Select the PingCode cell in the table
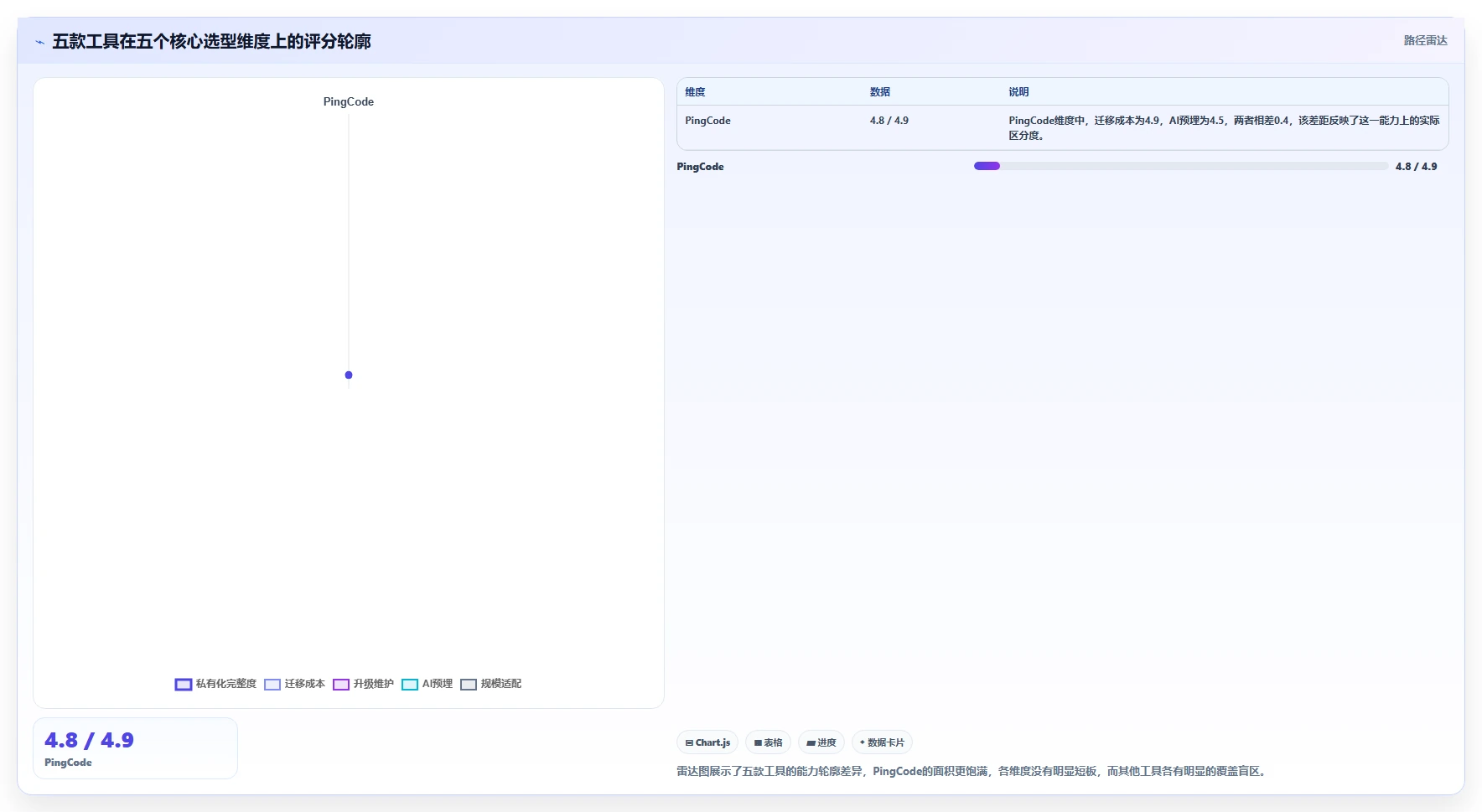The width and height of the screenshot is (1482, 812). click(707, 121)
